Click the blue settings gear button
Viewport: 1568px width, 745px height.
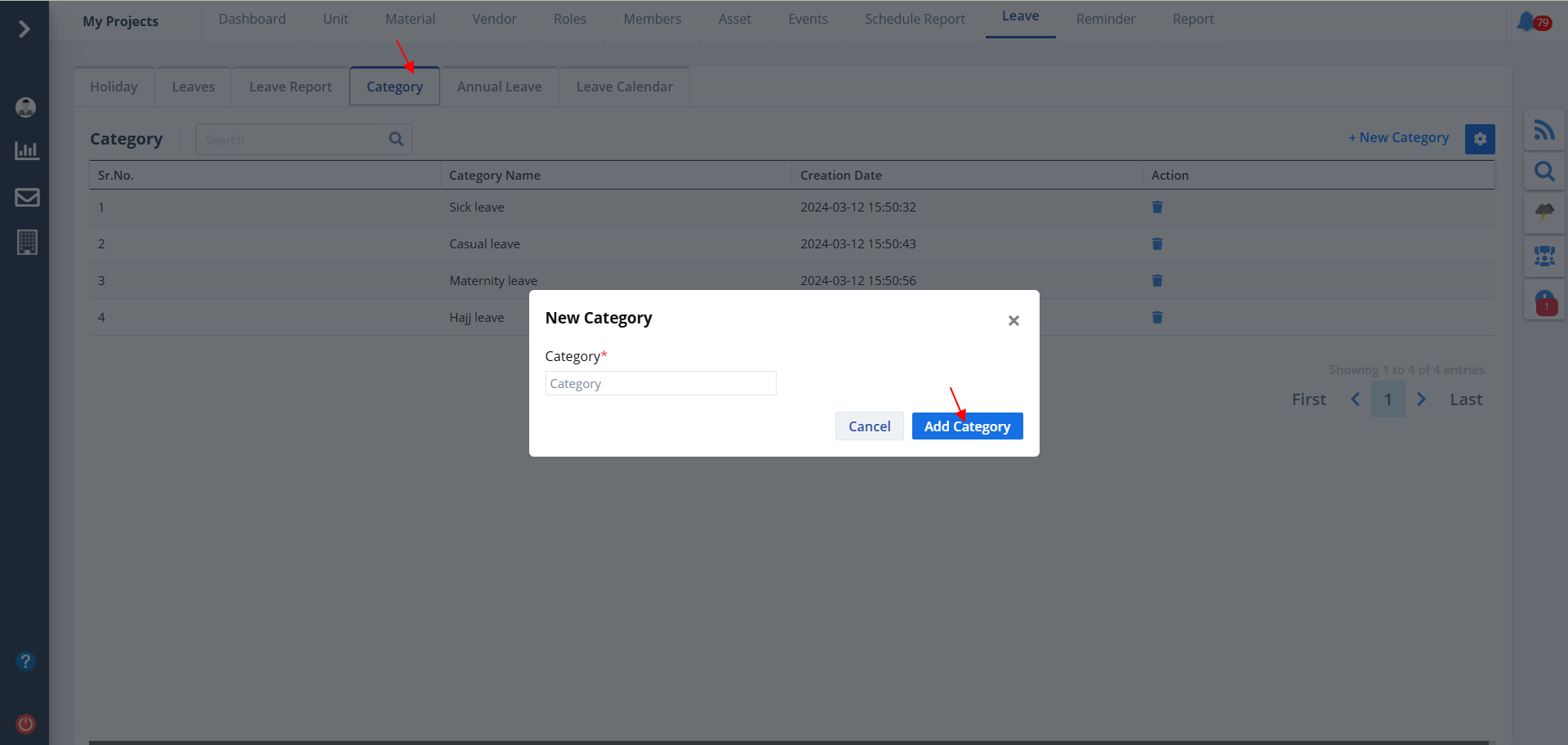pyautogui.click(x=1479, y=139)
